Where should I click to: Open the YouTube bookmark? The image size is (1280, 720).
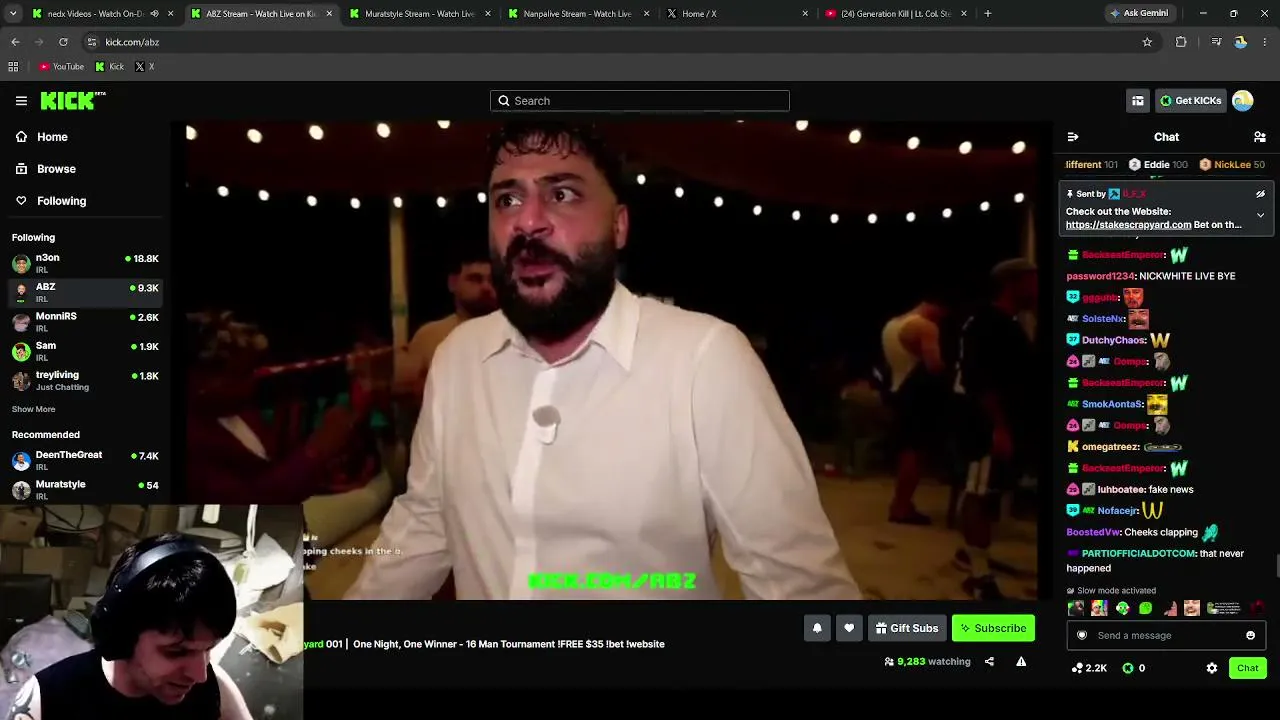pos(62,67)
